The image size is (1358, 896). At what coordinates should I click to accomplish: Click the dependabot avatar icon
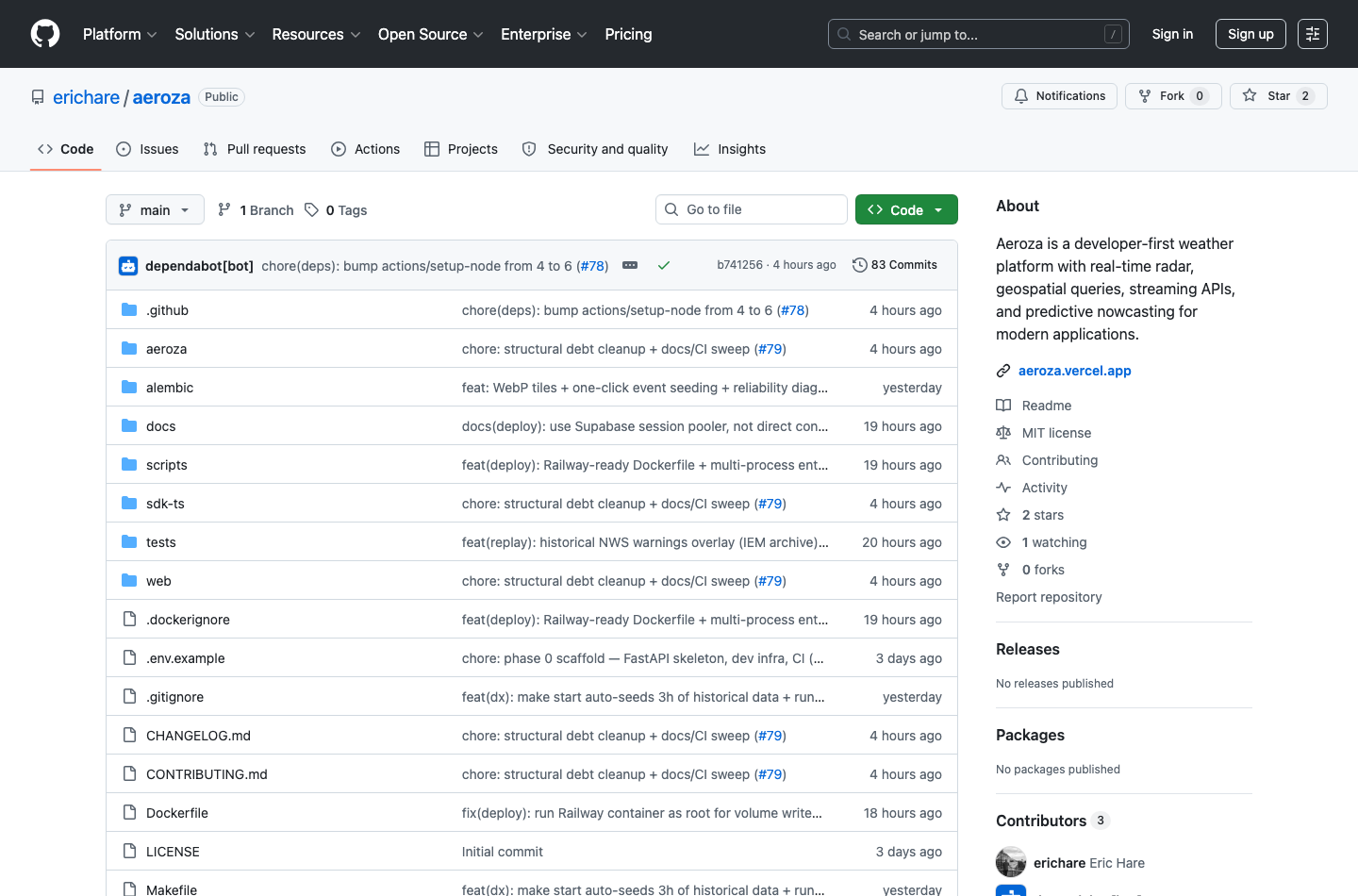coord(128,266)
